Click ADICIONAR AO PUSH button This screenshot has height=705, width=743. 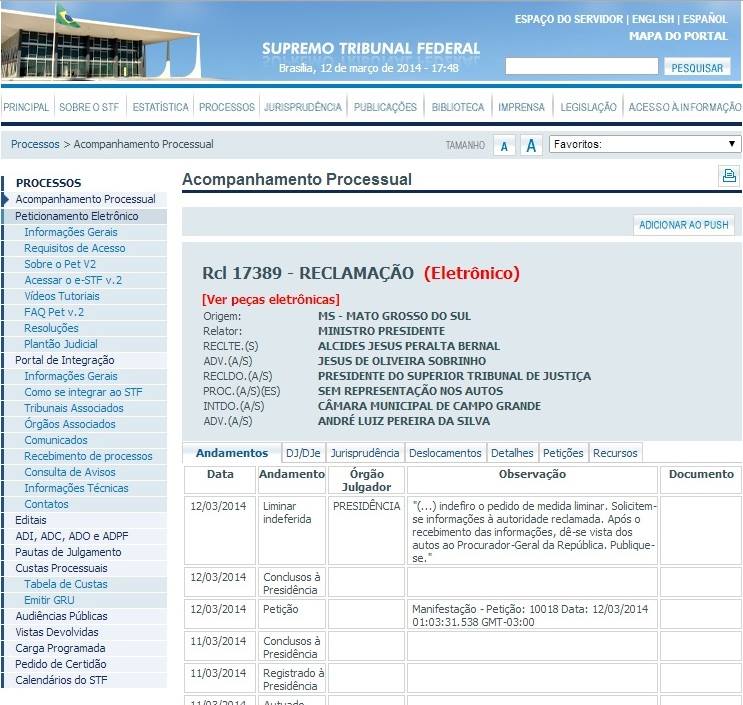click(684, 225)
